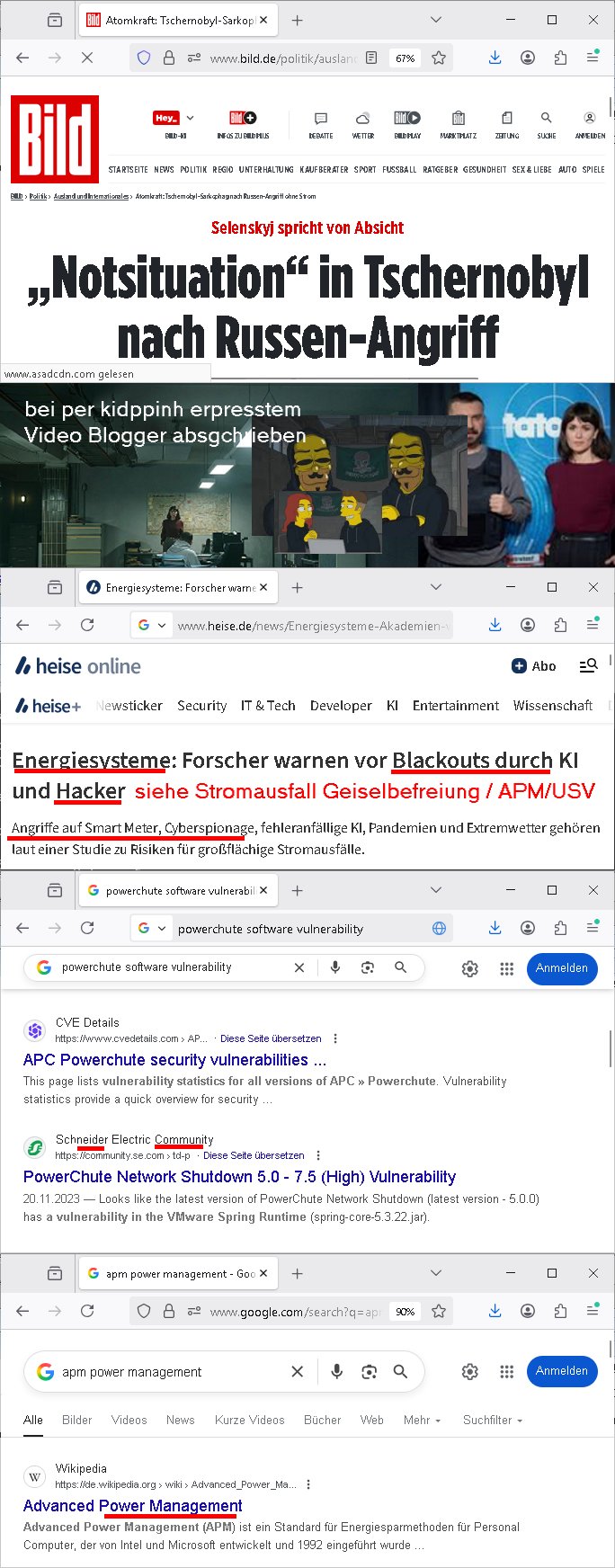Open APC Powerchute security vulnerabilities result
Viewport: 615px width, 1568px height.
(174, 1060)
